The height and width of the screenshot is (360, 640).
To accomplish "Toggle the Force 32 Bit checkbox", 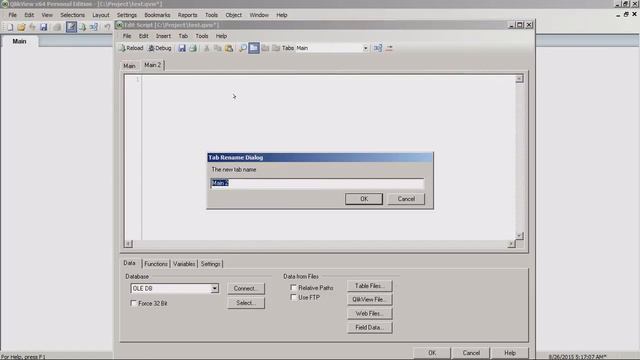I will (x=133, y=303).
